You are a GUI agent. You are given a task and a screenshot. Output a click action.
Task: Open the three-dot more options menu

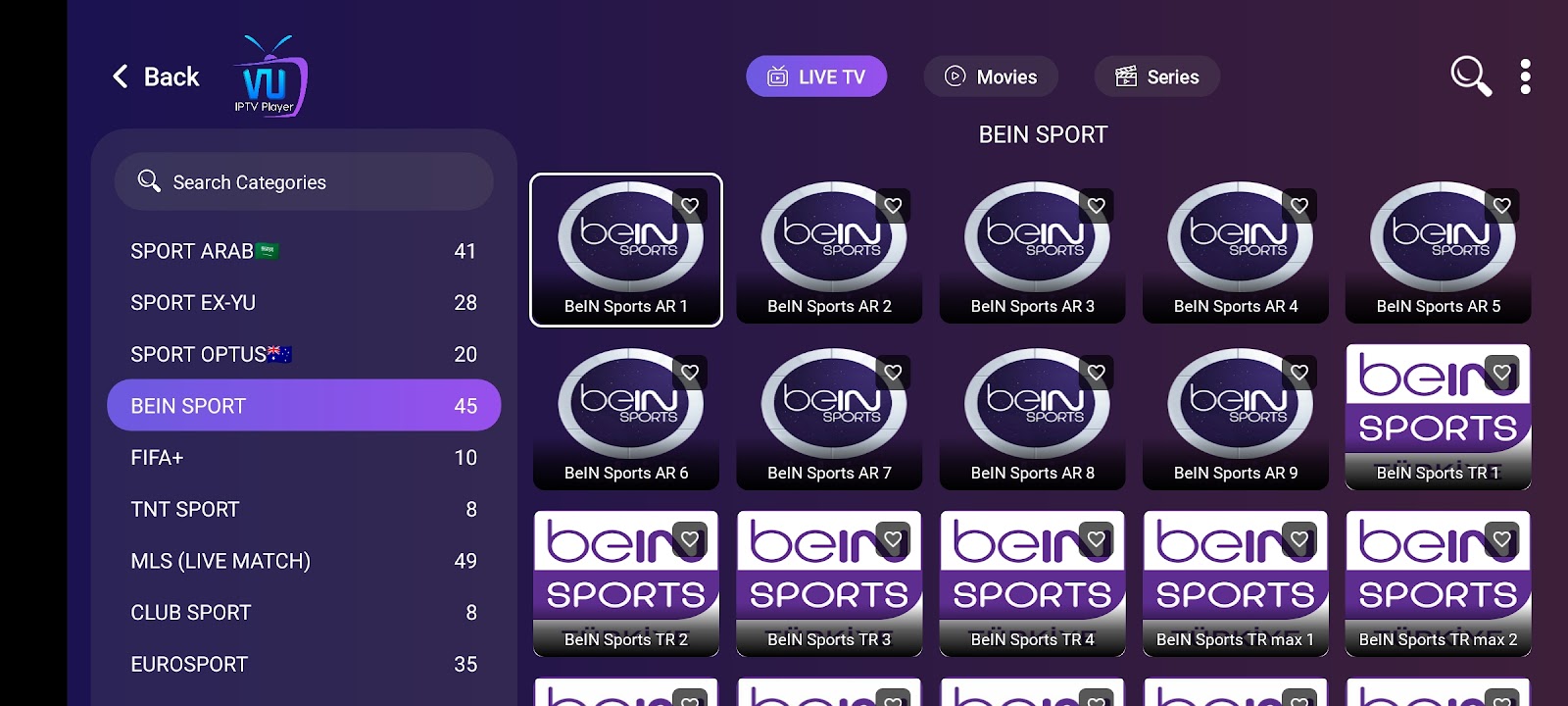pyautogui.click(x=1525, y=76)
